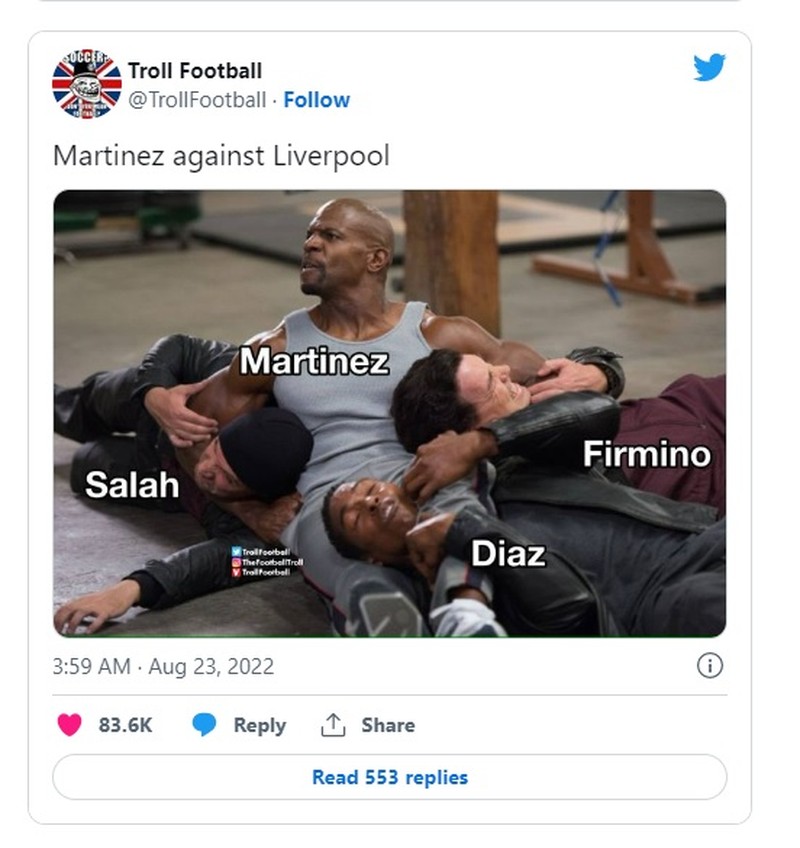Open tweet info via the circled-i icon
This screenshot has height=848, width=800.
tap(709, 665)
